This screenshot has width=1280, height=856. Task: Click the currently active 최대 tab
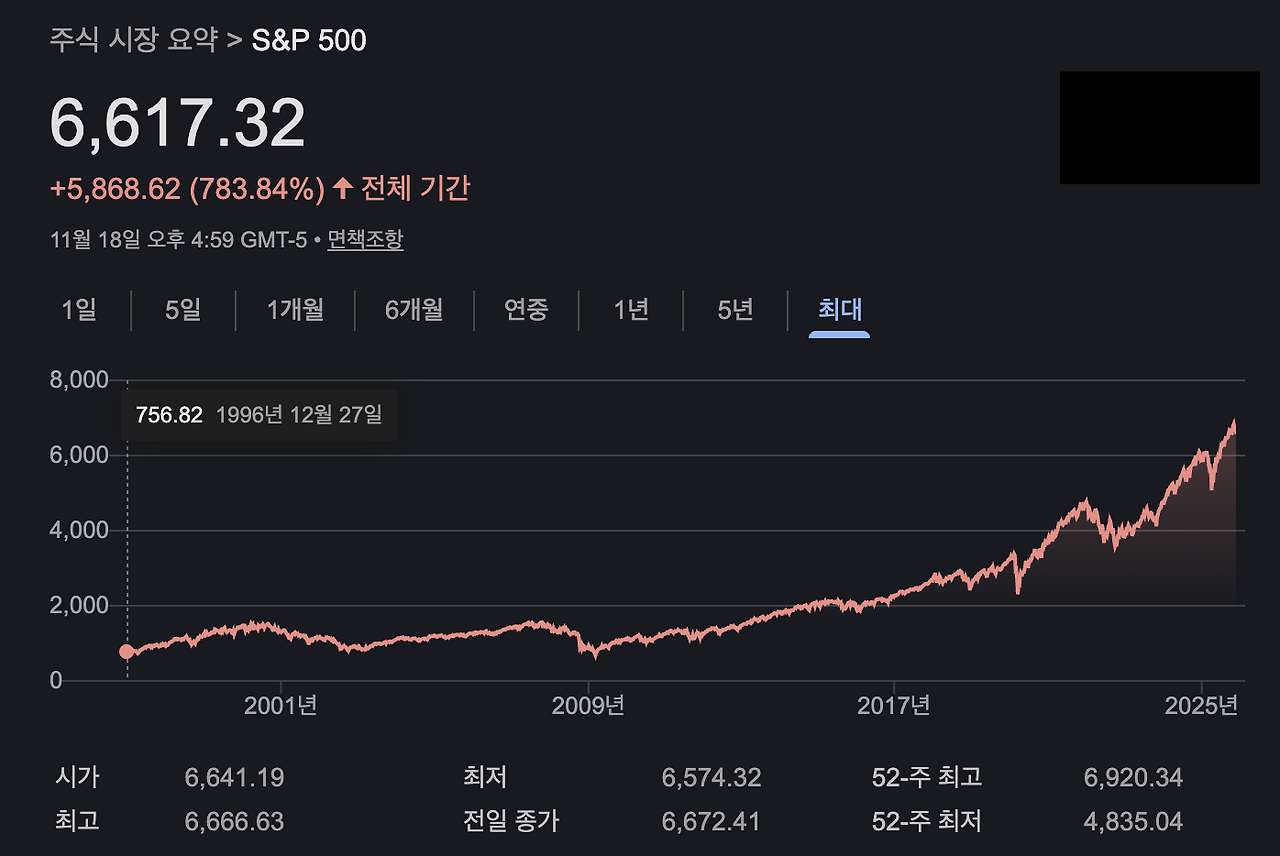[837, 311]
